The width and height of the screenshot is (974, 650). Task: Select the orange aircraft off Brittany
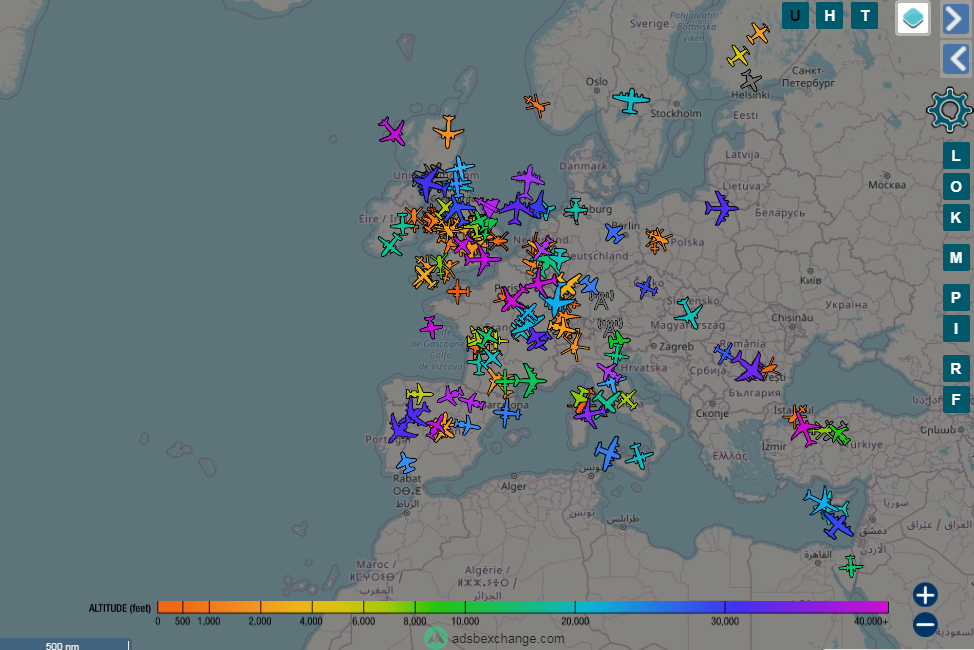click(x=458, y=291)
